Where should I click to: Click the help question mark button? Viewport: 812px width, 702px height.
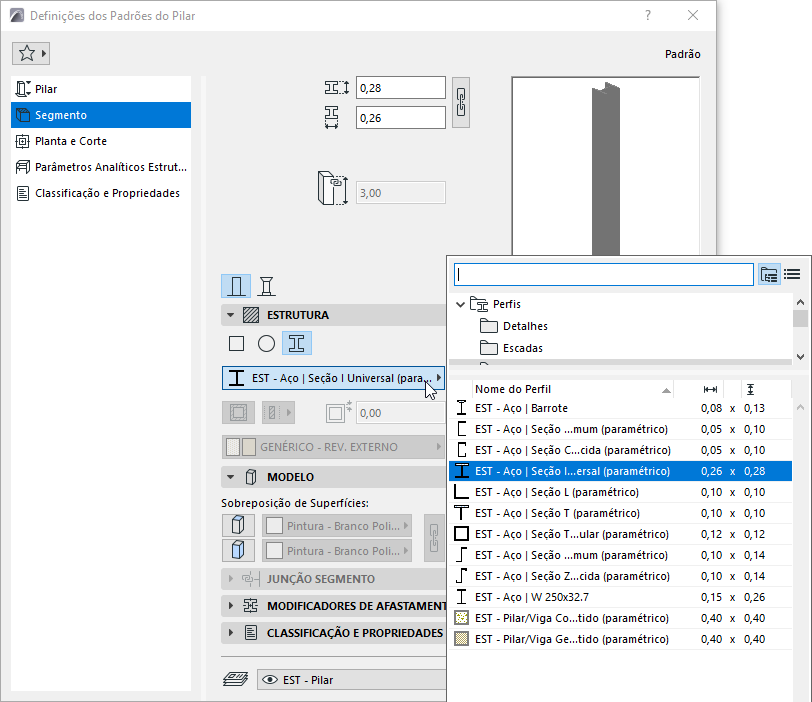click(x=648, y=16)
